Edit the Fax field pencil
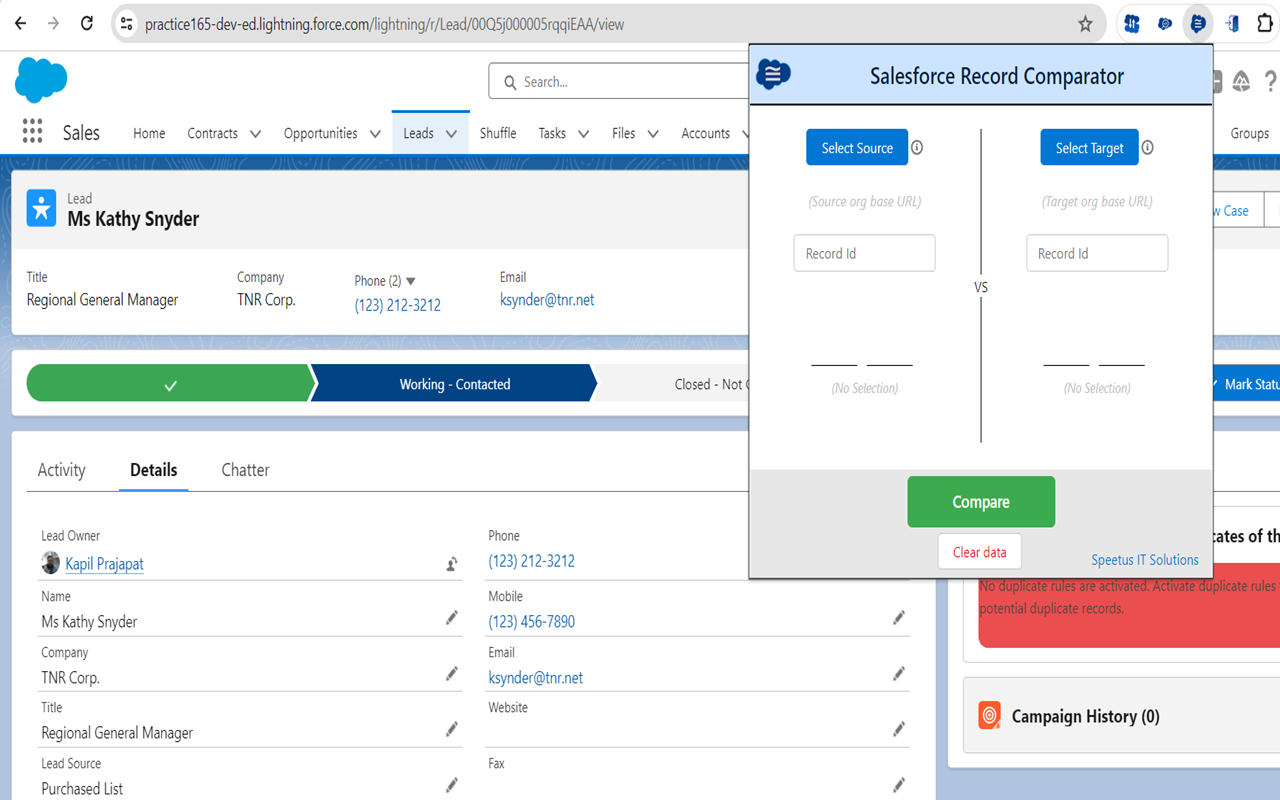This screenshot has width=1280, height=800. [899, 785]
